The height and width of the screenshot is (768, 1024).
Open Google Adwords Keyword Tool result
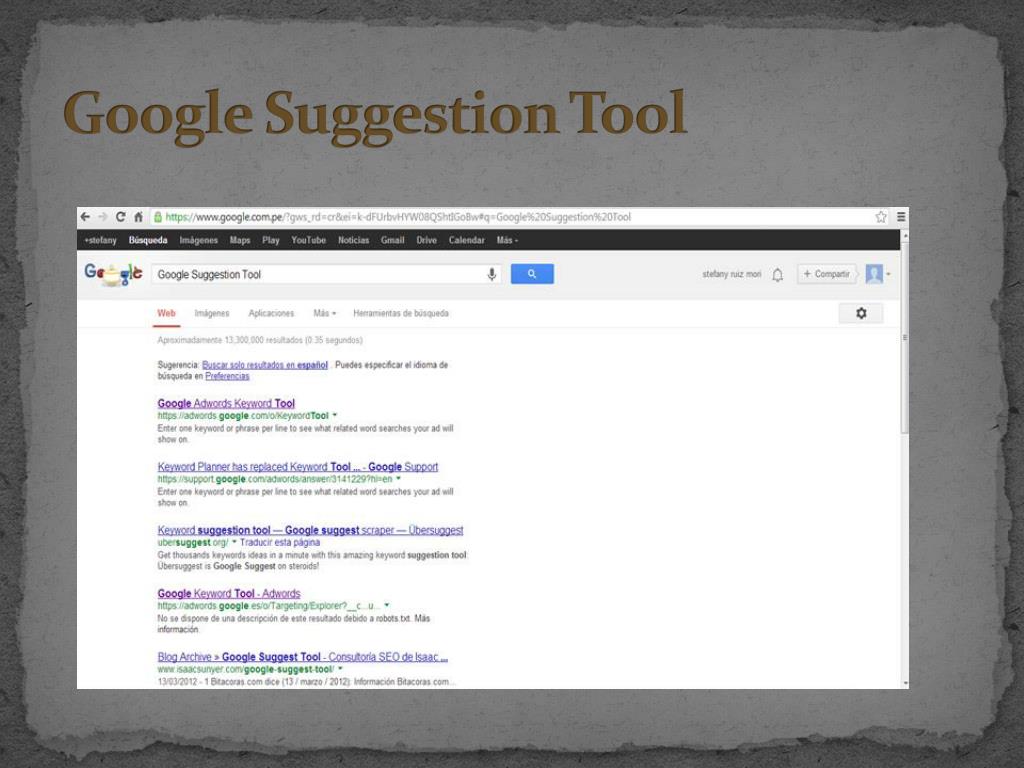[x=226, y=404]
